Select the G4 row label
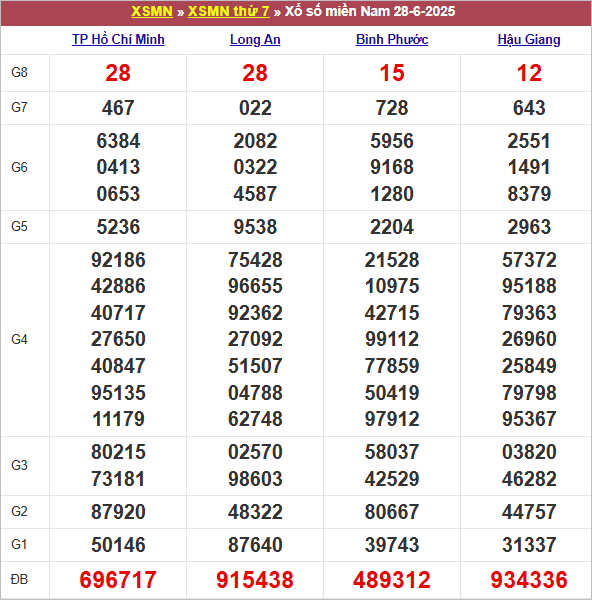The width and height of the screenshot is (592, 600). pos(20,339)
